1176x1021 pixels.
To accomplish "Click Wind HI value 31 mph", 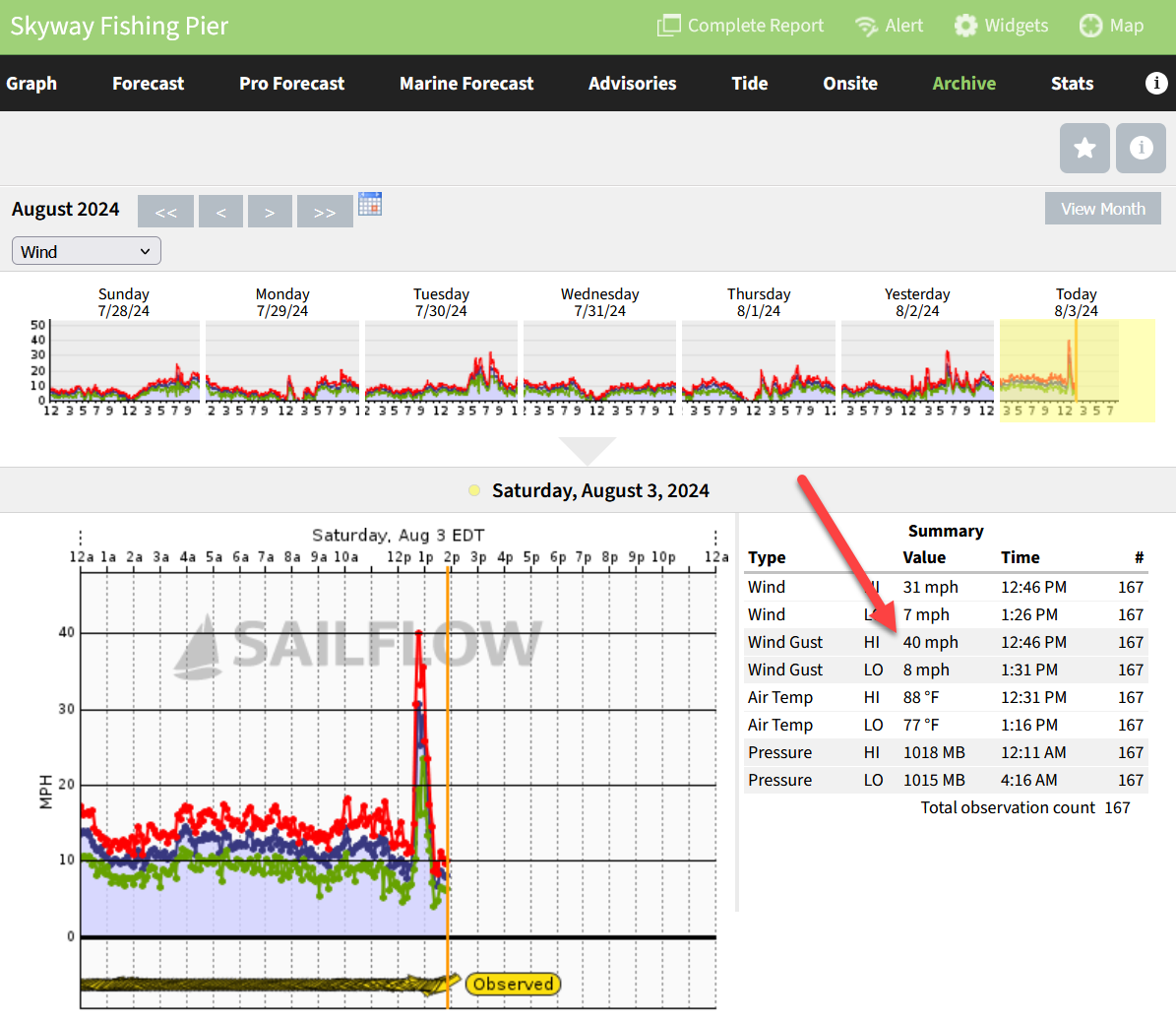I will [930, 588].
